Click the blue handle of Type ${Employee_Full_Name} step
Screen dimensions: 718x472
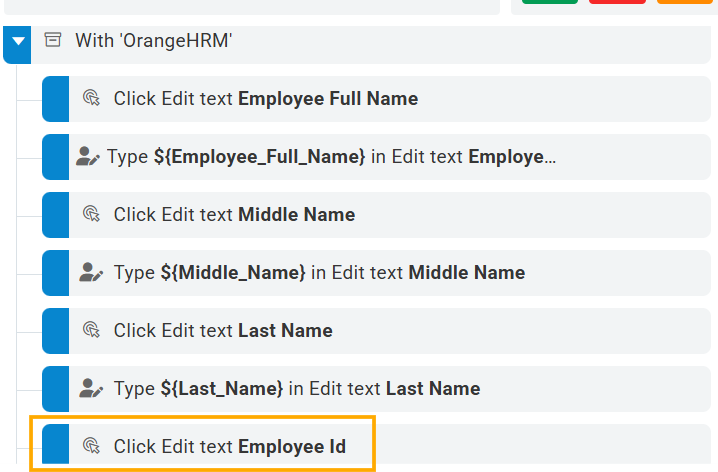click(x=55, y=157)
